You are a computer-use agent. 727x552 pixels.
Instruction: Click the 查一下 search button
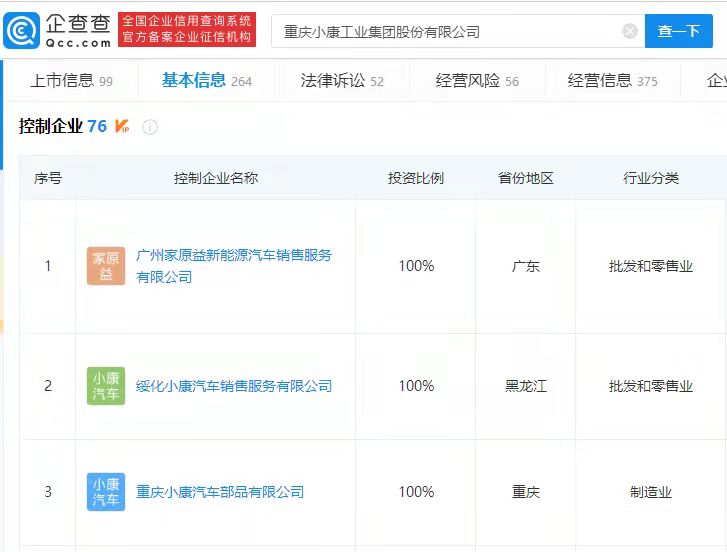coord(678,31)
